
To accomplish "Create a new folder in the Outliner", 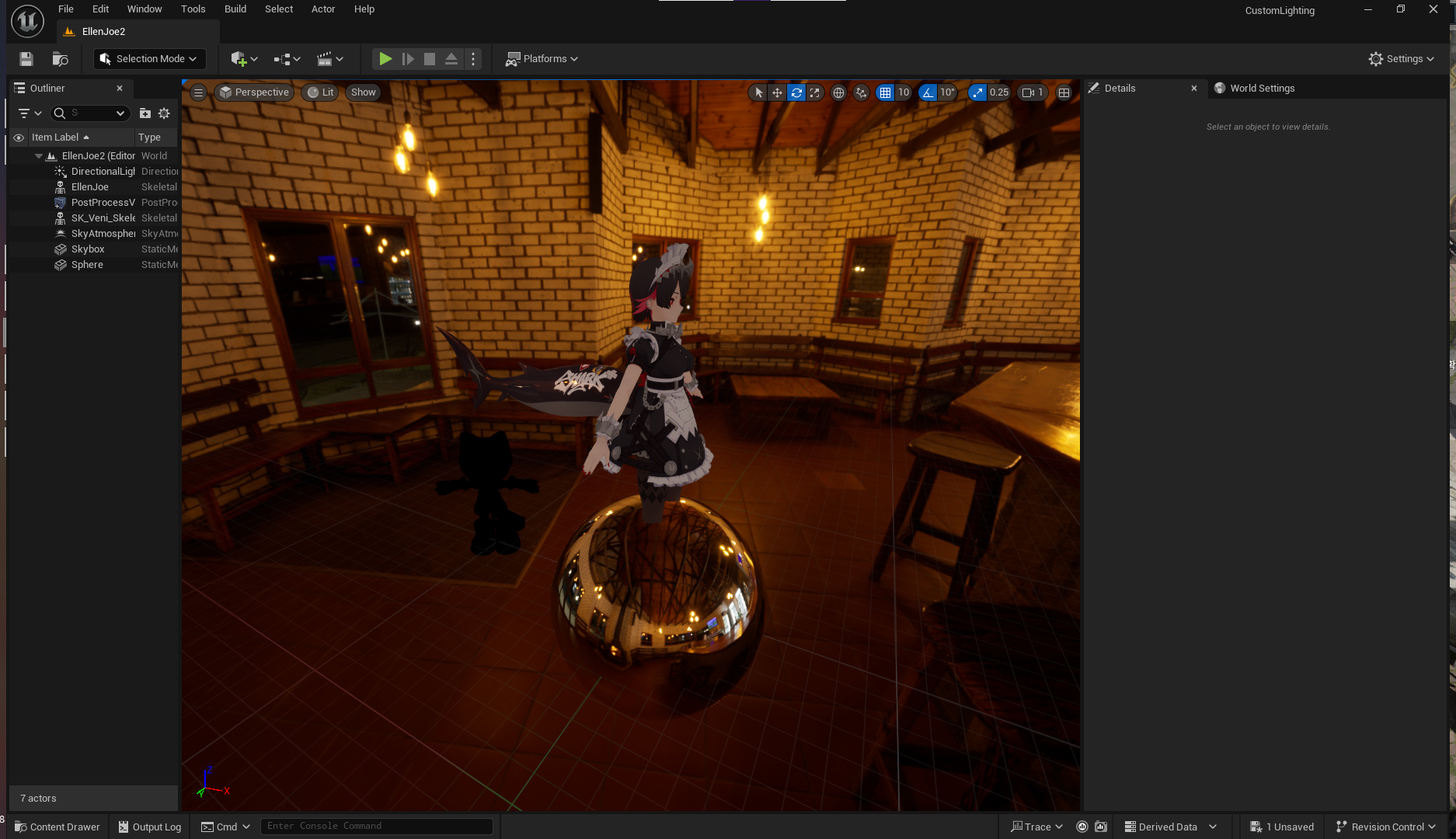I will (145, 113).
